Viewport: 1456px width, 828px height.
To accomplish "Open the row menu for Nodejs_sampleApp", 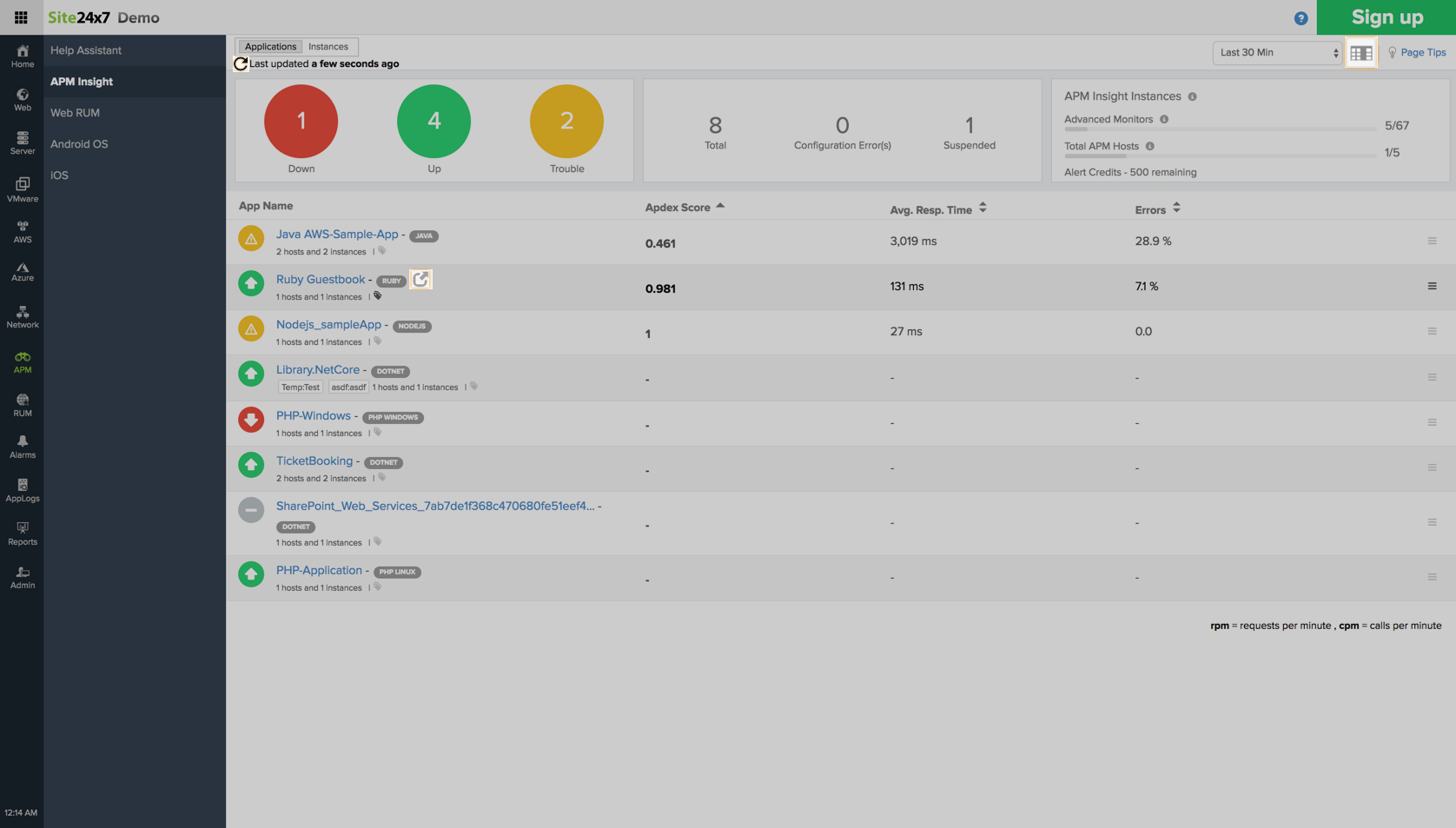I will (1432, 331).
